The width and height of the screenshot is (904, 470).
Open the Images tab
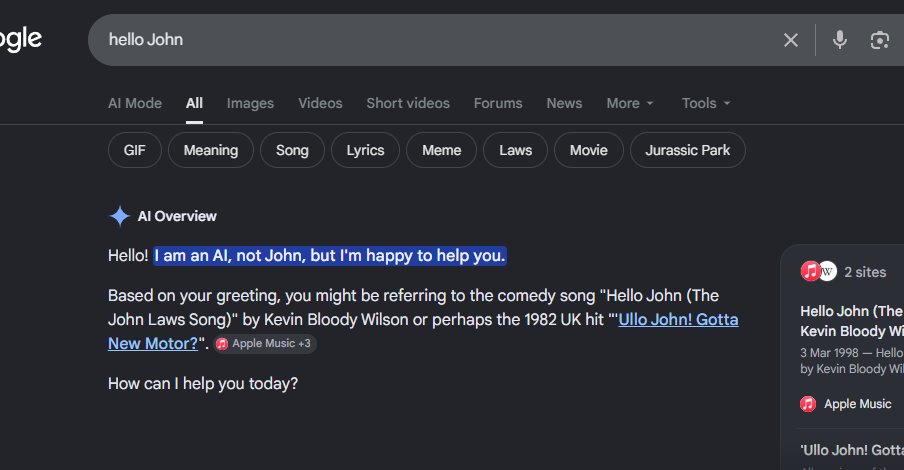[250, 103]
